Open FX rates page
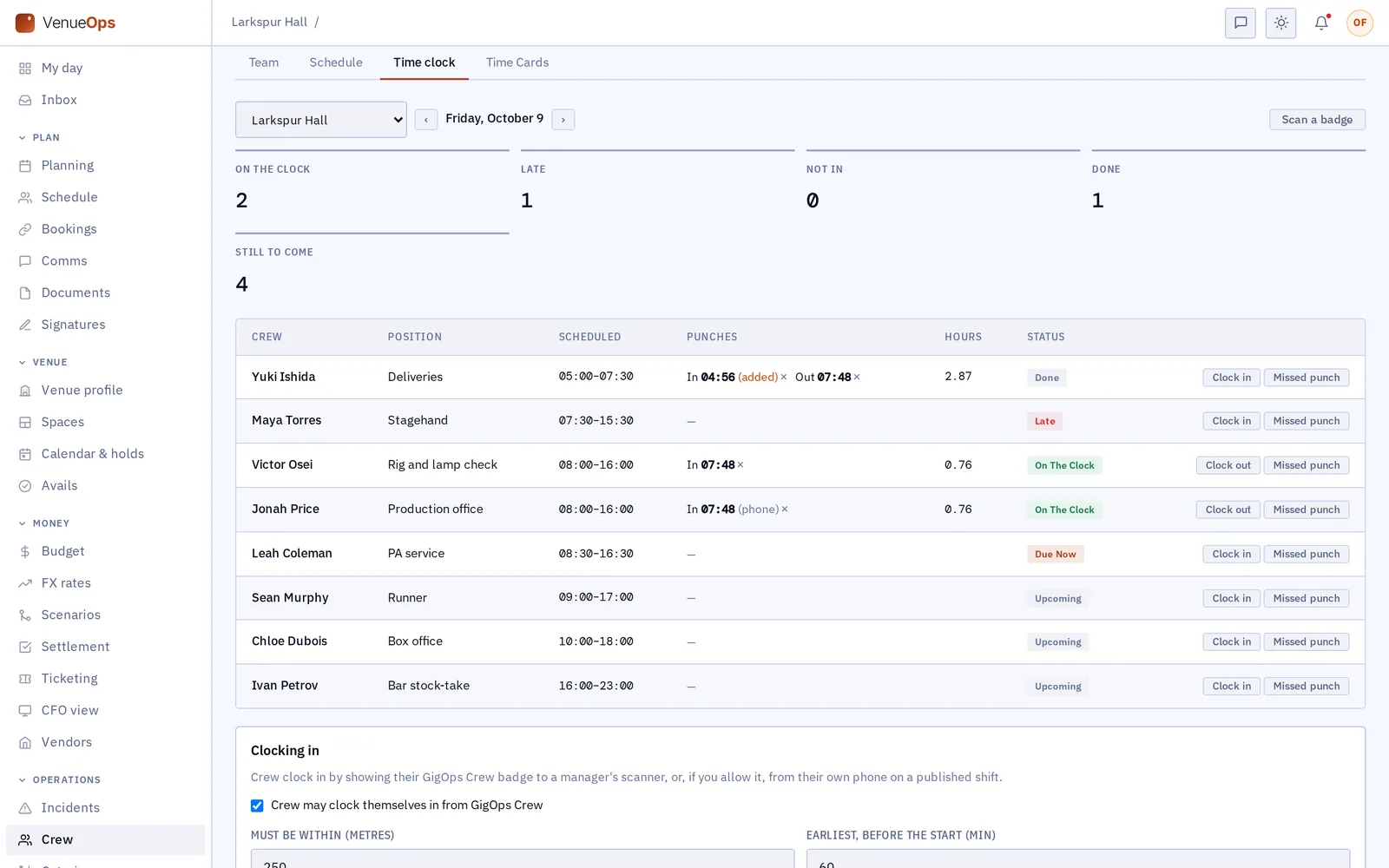This screenshot has width=1389, height=868. [x=105, y=583]
